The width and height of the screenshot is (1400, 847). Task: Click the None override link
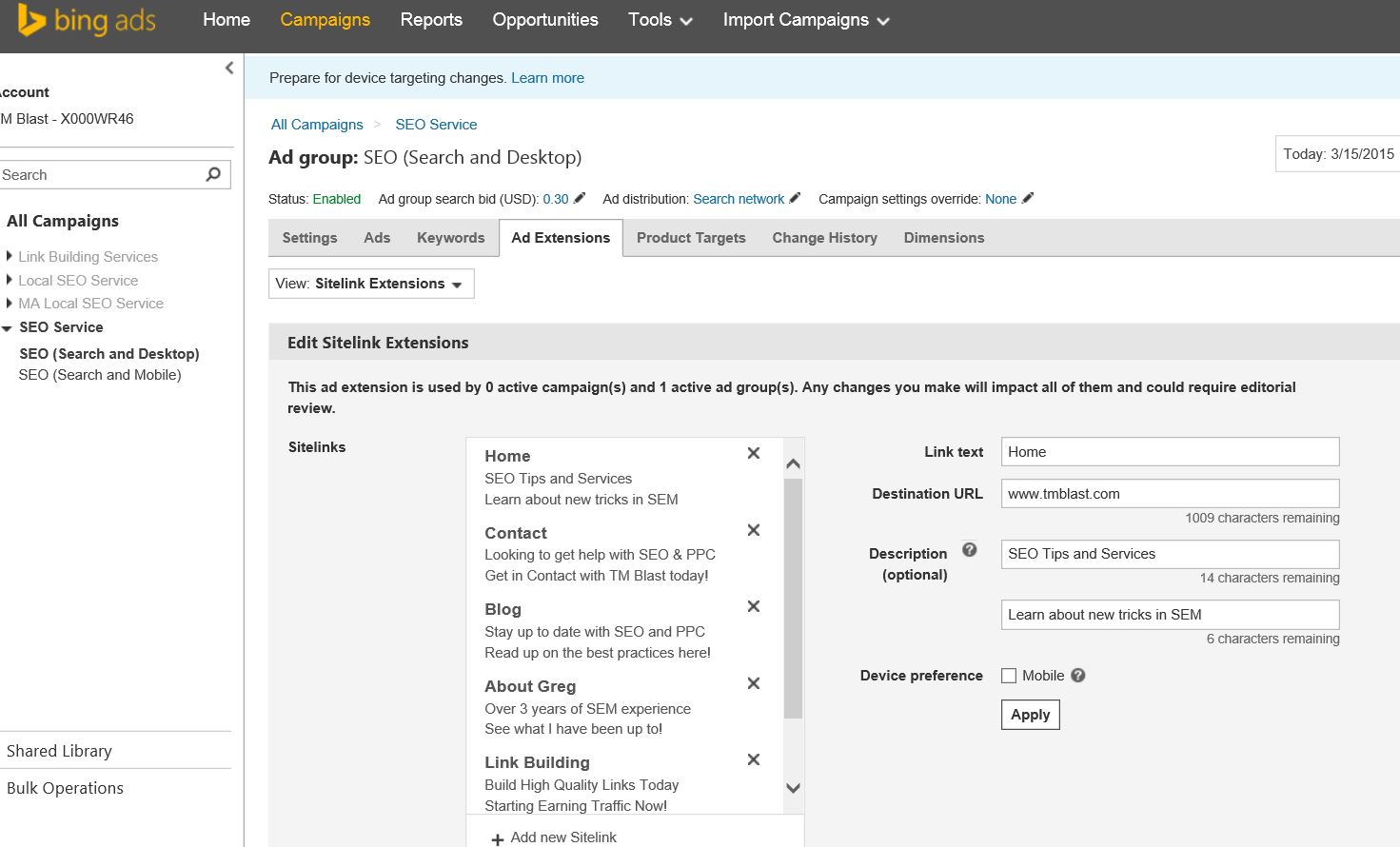click(1000, 199)
